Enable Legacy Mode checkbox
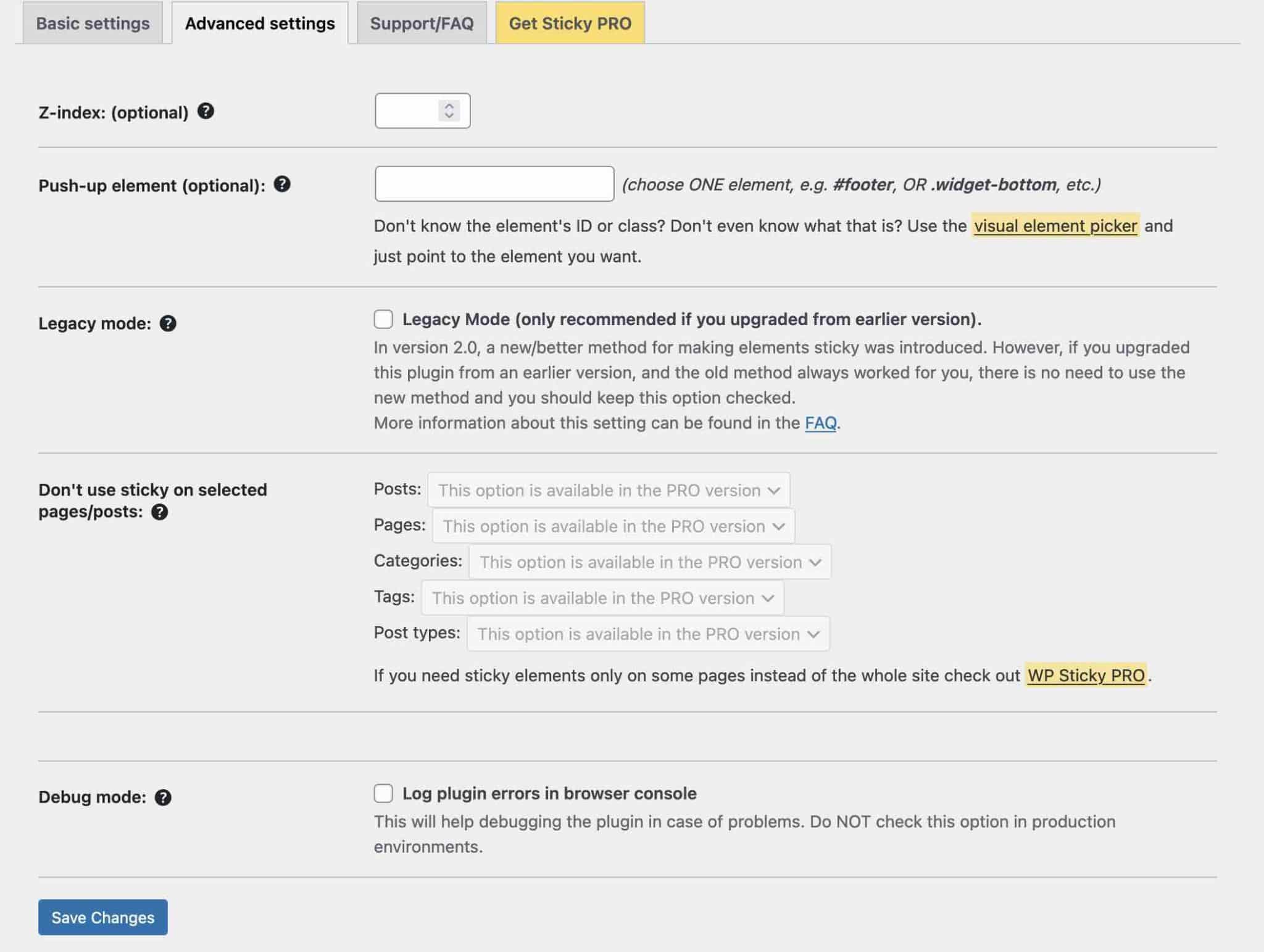1264x952 pixels. [x=383, y=318]
